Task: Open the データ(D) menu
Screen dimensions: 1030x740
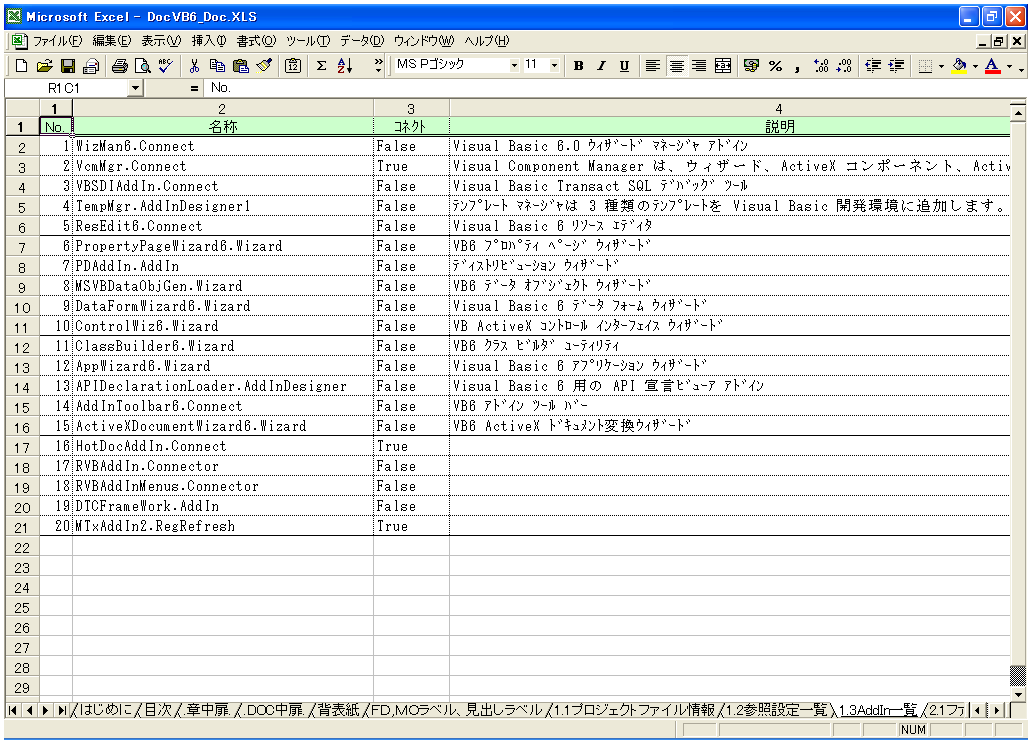Action: [x=362, y=41]
